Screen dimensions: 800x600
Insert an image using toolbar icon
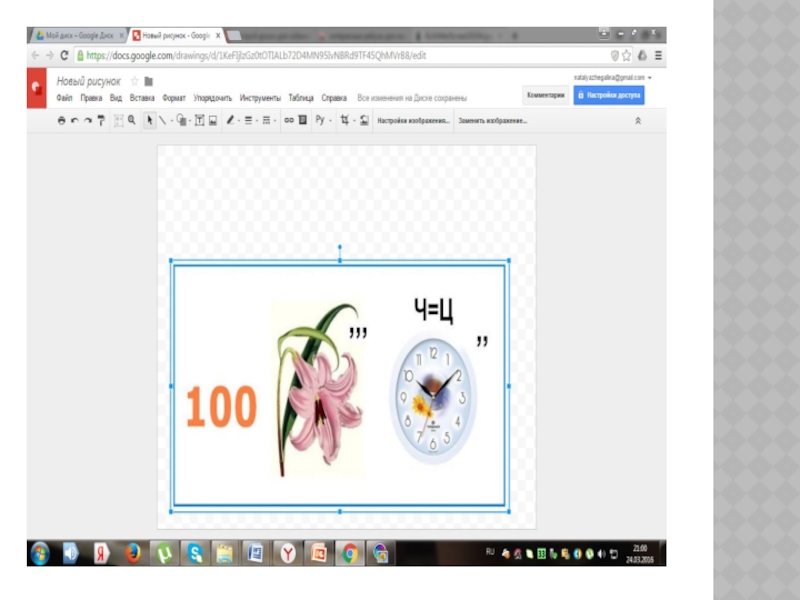tap(213, 120)
